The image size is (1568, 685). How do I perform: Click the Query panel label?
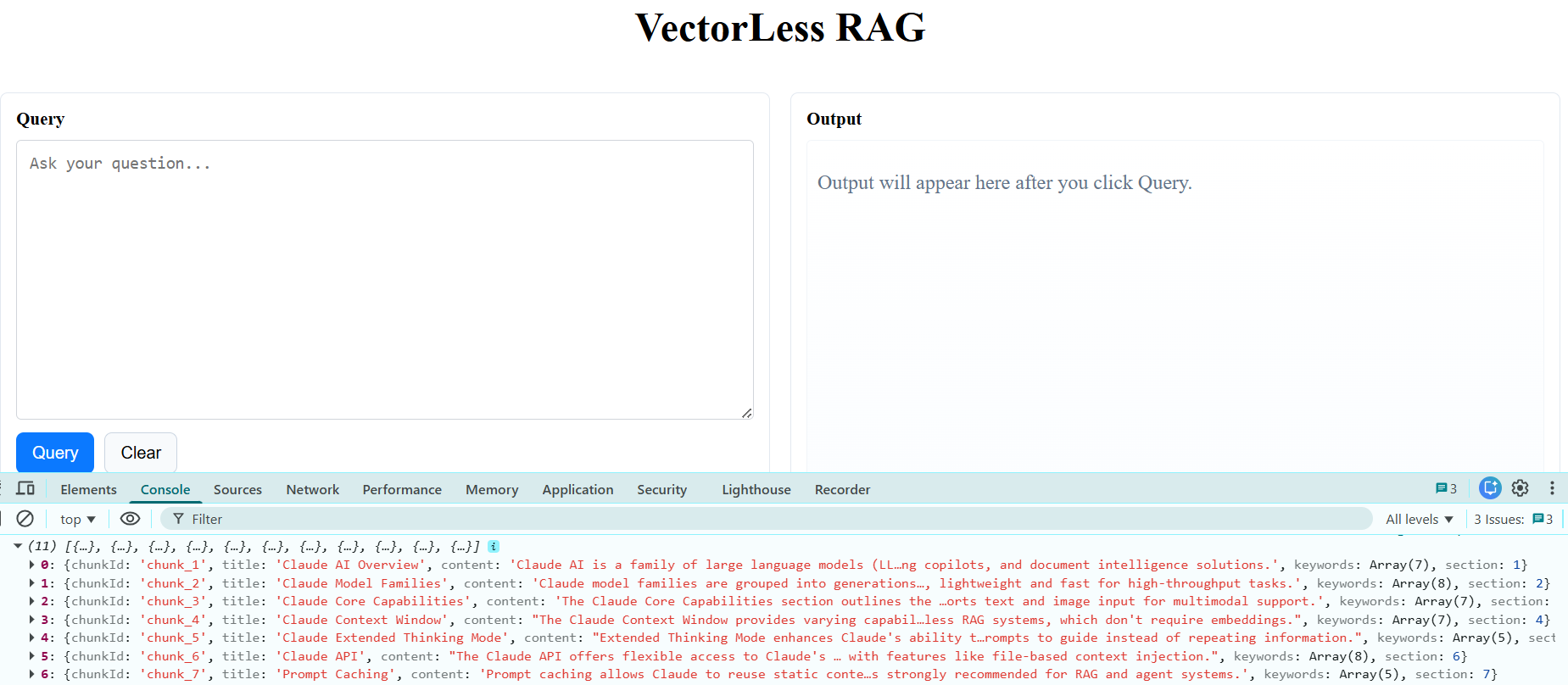coord(40,119)
